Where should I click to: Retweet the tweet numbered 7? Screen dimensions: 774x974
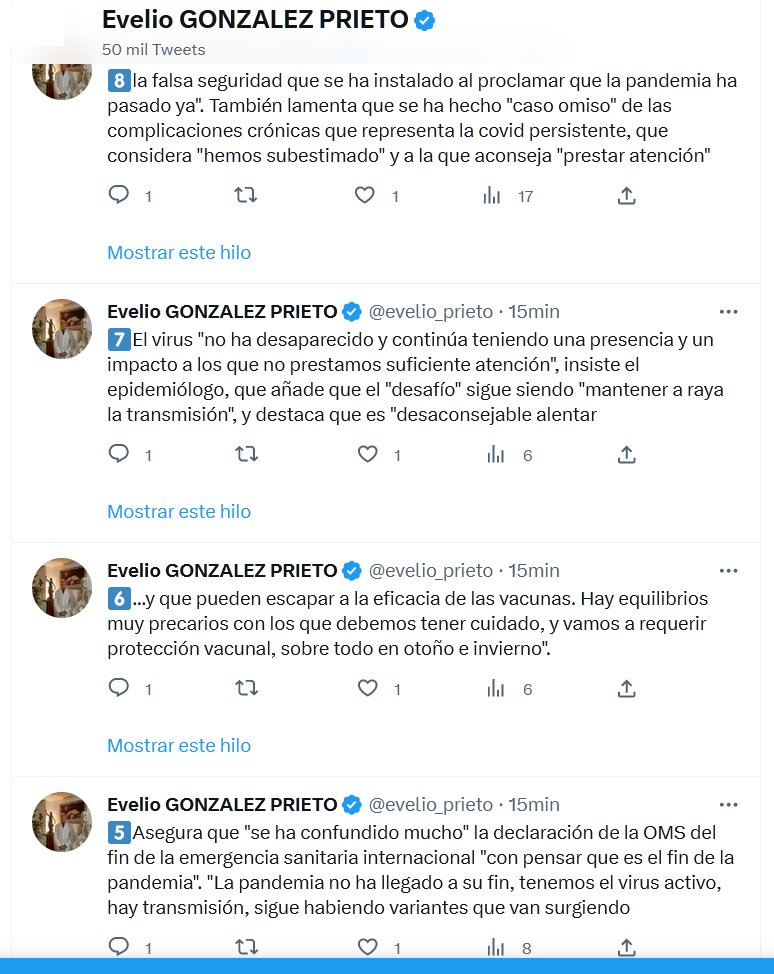pyautogui.click(x=245, y=454)
